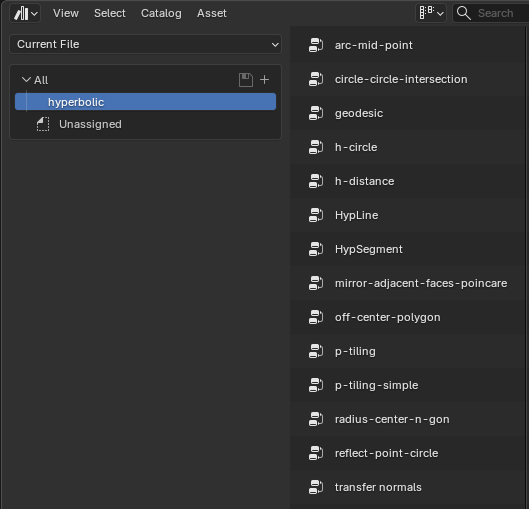Image resolution: width=529 pixels, height=509 pixels.
Task: Select the h-circle asset
Action: (x=408, y=147)
